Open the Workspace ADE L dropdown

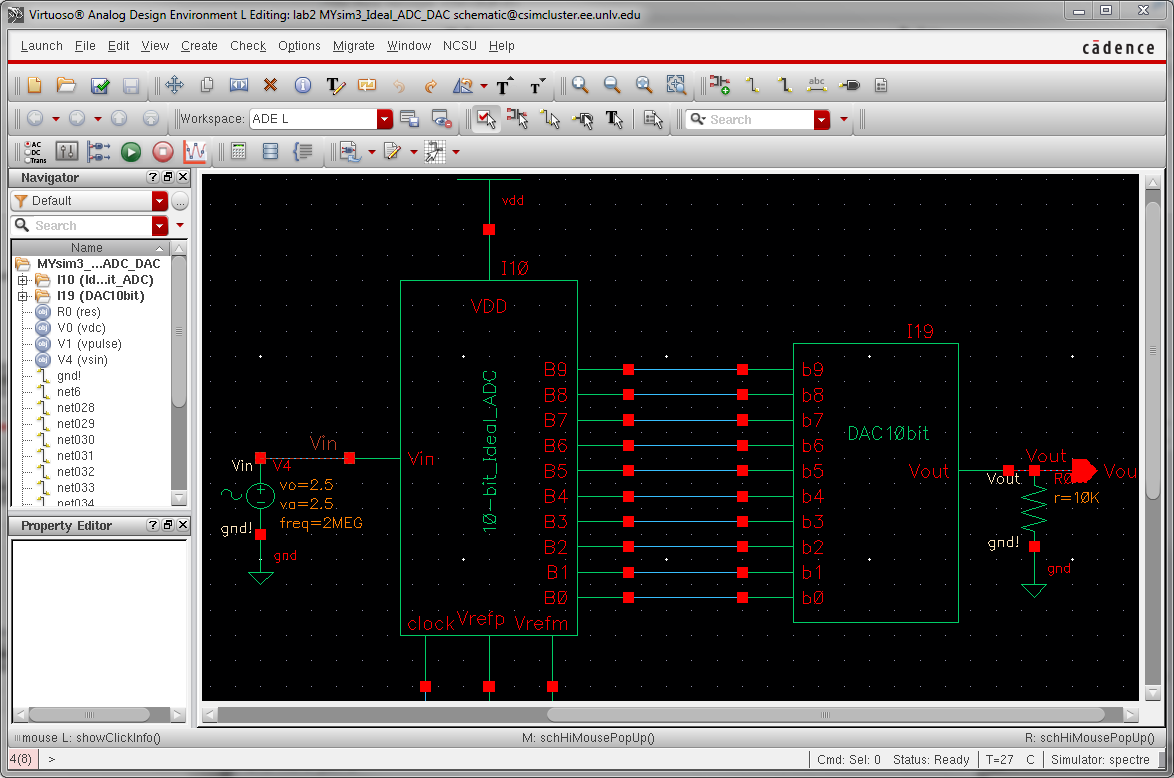point(385,119)
